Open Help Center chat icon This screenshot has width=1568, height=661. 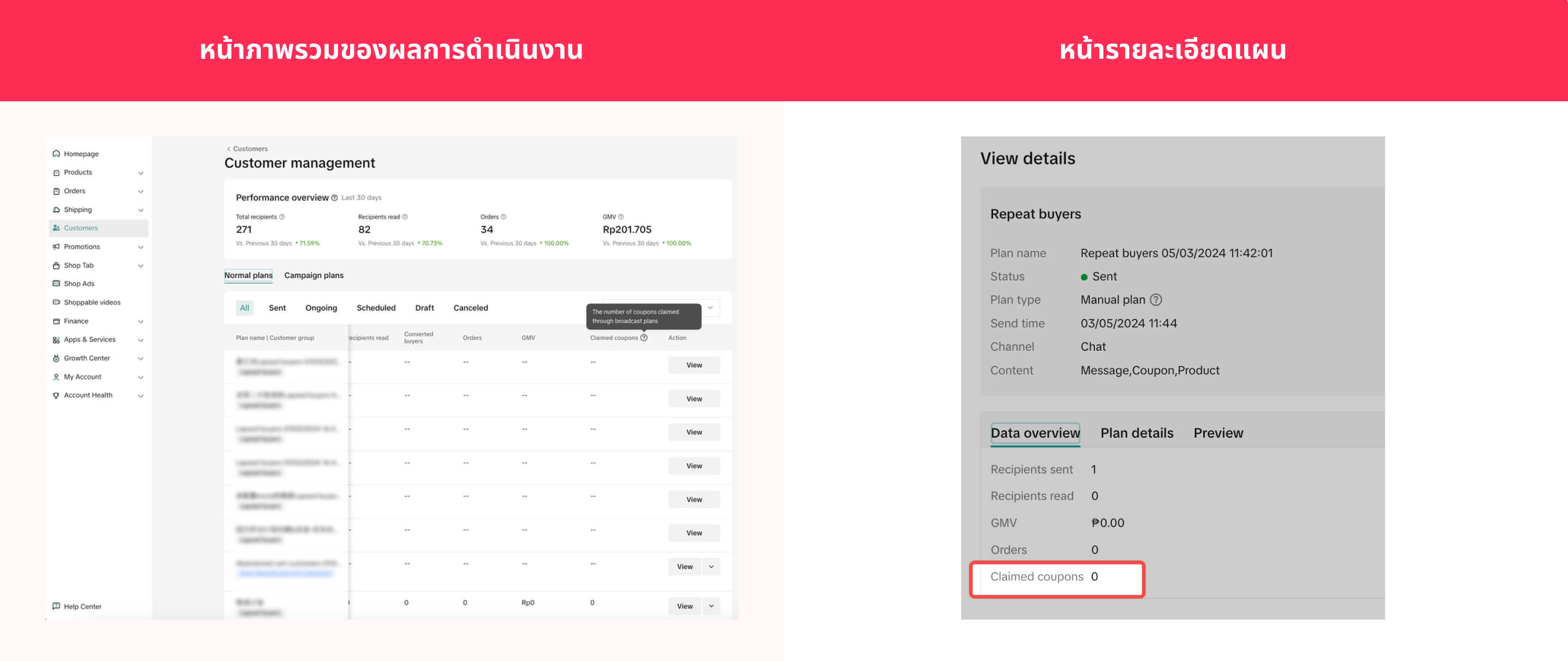[56, 606]
